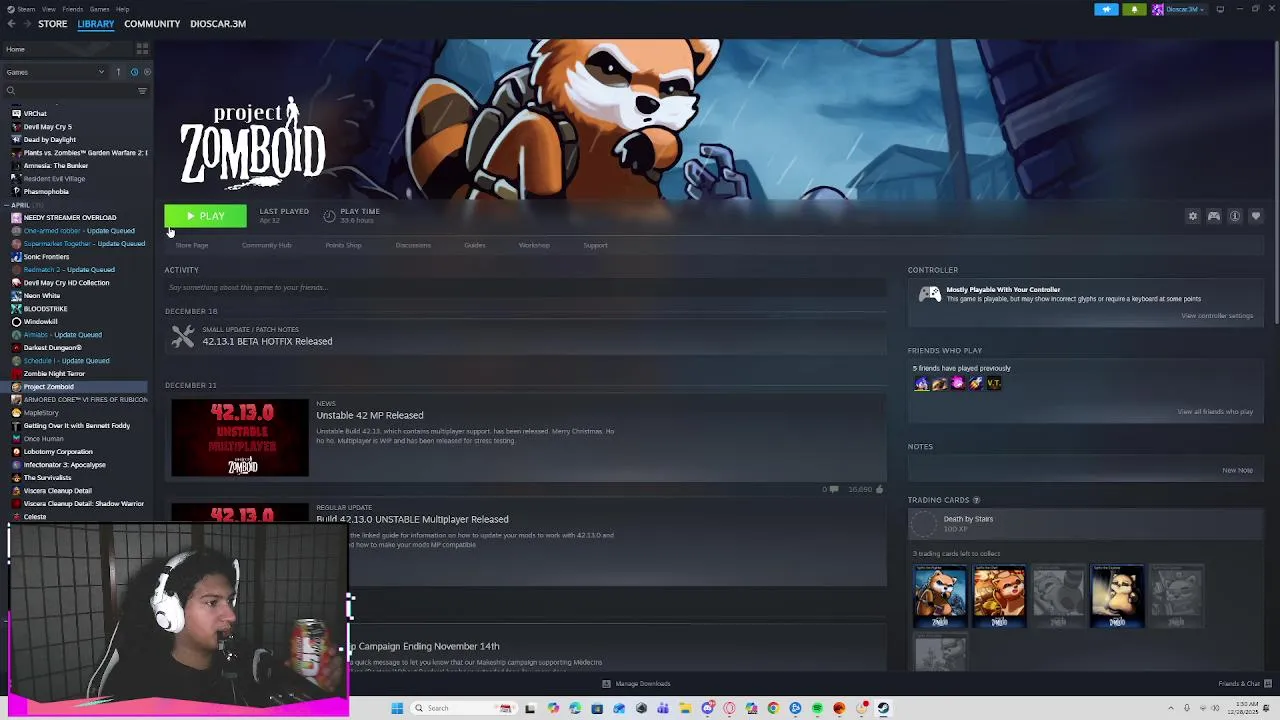
Task: Open the Discussions link
Action: (413, 245)
